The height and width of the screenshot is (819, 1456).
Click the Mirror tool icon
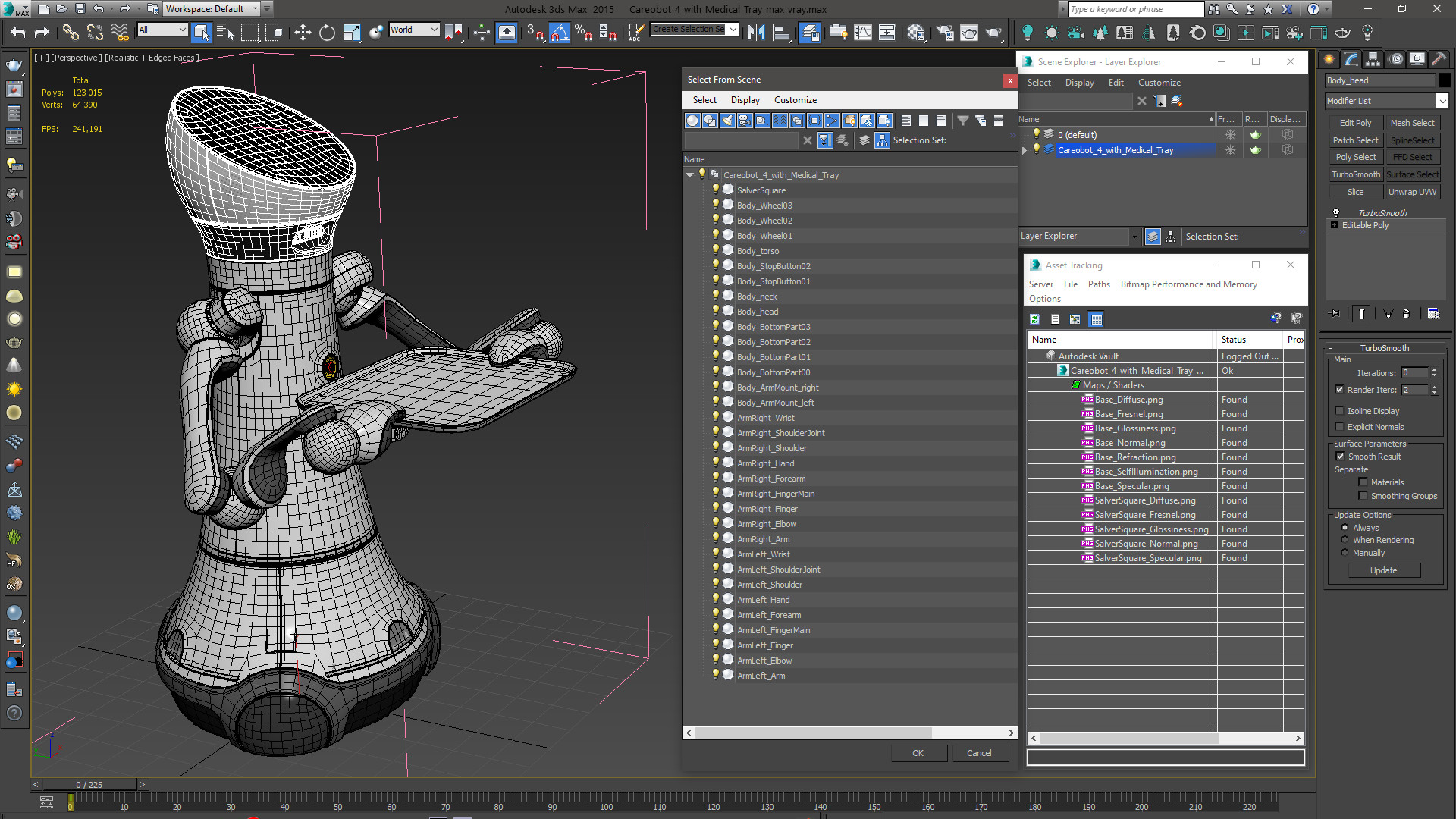point(756,32)
